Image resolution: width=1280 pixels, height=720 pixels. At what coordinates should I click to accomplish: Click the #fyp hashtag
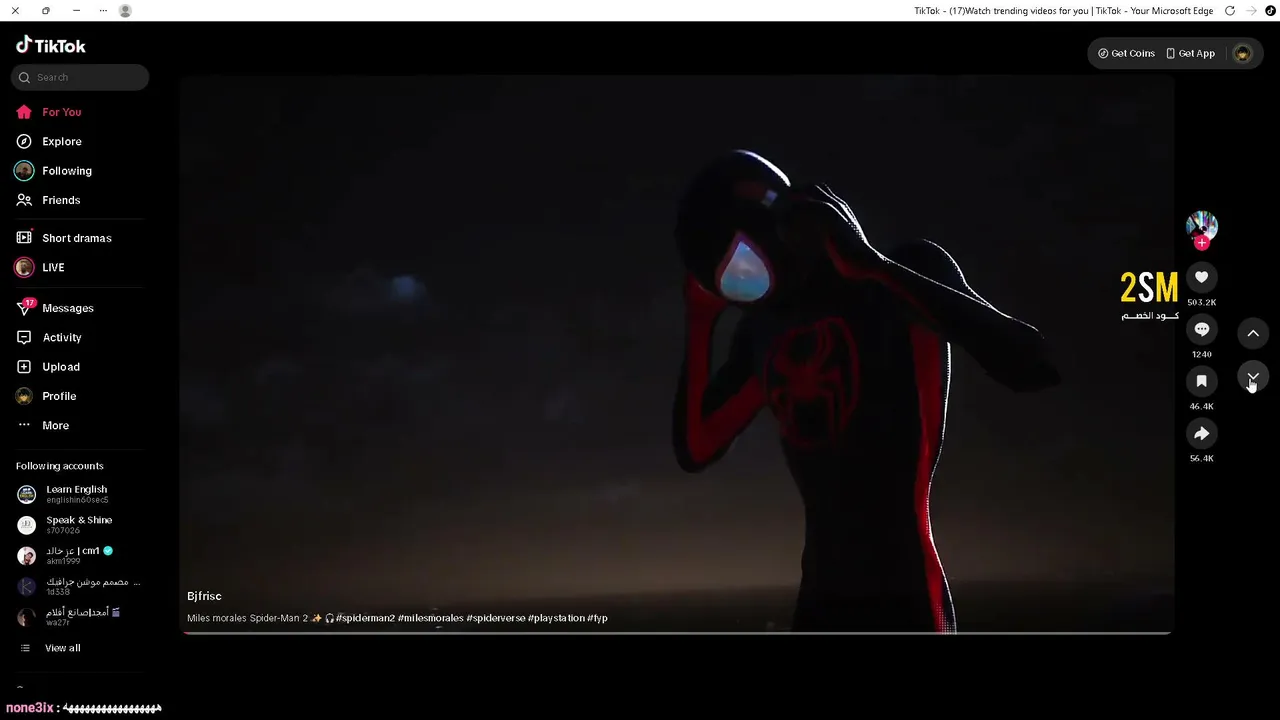[598, 618]
